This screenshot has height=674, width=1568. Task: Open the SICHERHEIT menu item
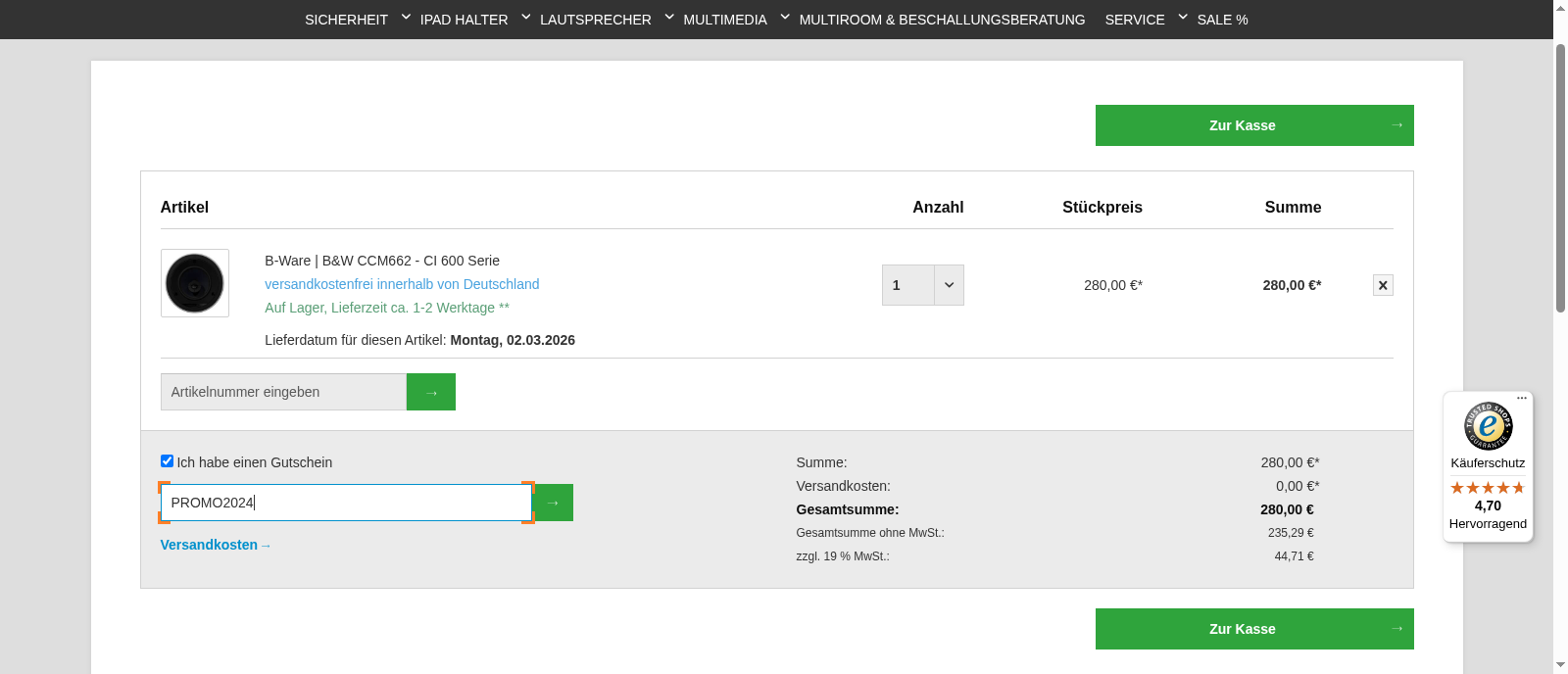(346, 20)
